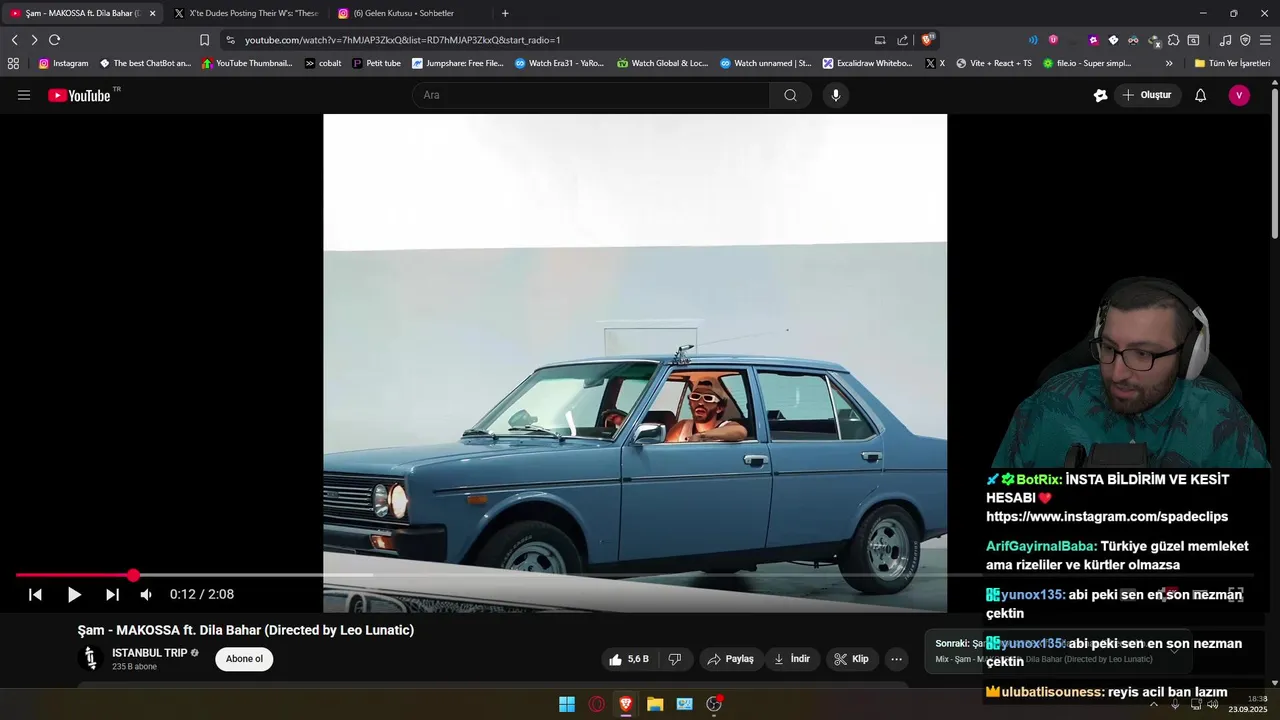Open File Explorer from the taskbar
Image resolution: width=1280 pixels, height=720 pixels.
click(x=655, y=704)
